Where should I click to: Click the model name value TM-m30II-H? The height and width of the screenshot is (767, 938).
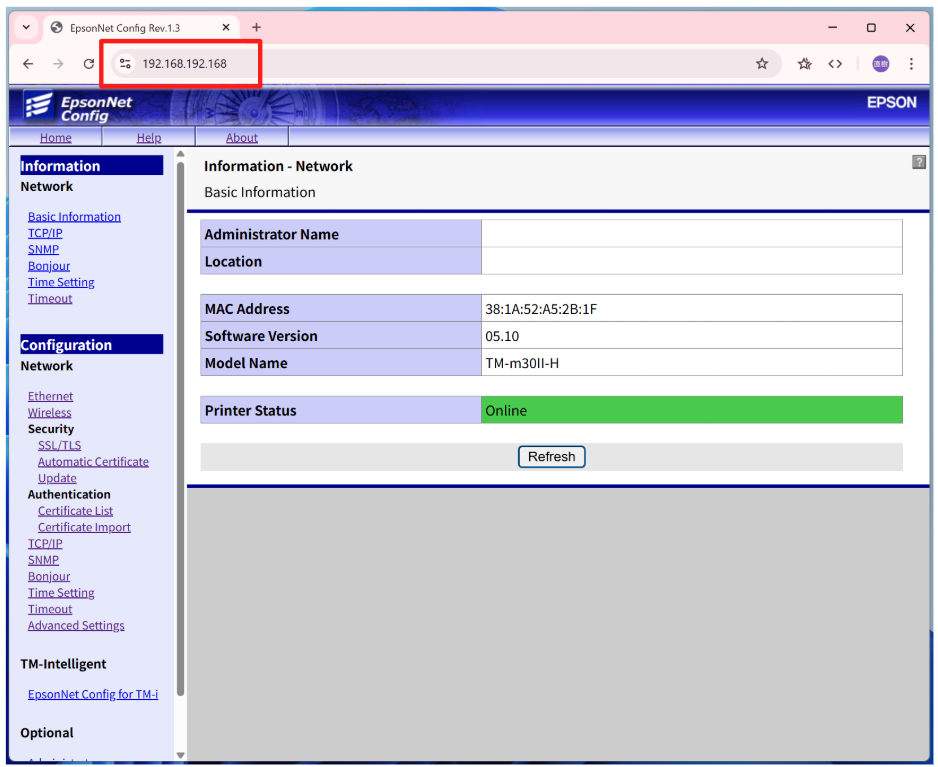(522, 363)
